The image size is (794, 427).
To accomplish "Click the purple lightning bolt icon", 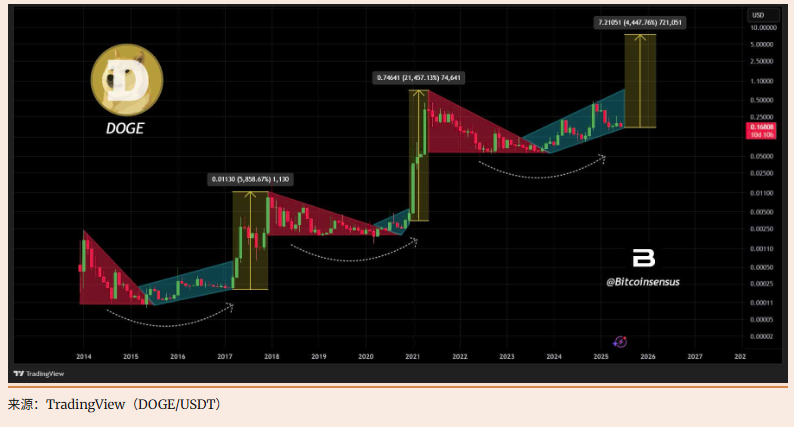I will tap(620, 342).
